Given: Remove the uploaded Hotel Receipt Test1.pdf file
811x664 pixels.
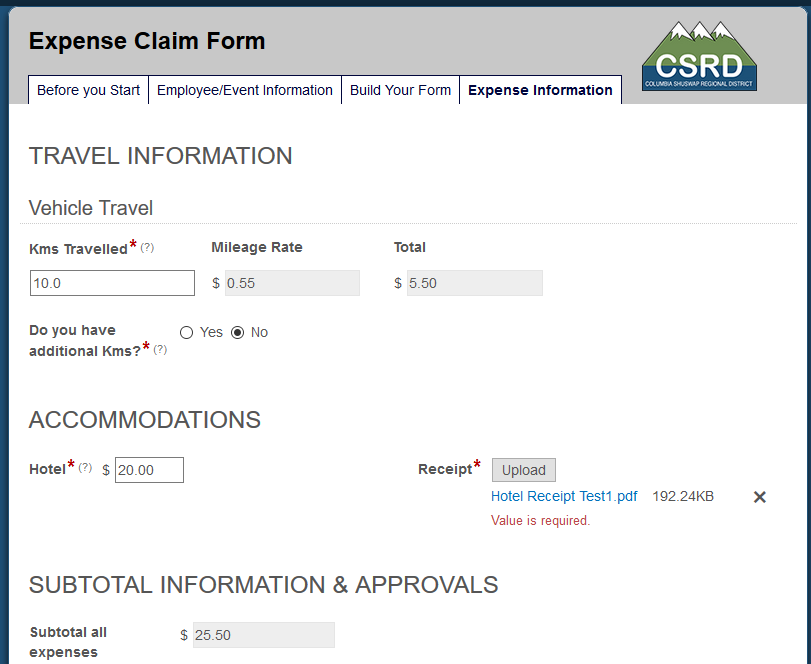Looking at the screenshot, I should pos(759,497).
